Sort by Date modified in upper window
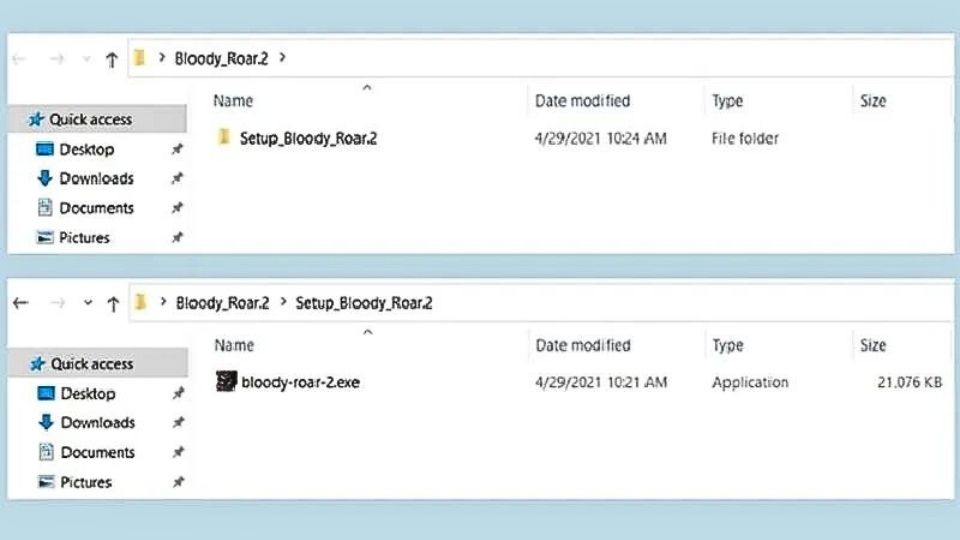Screen dimensions: 960x540 pos(582,101)
